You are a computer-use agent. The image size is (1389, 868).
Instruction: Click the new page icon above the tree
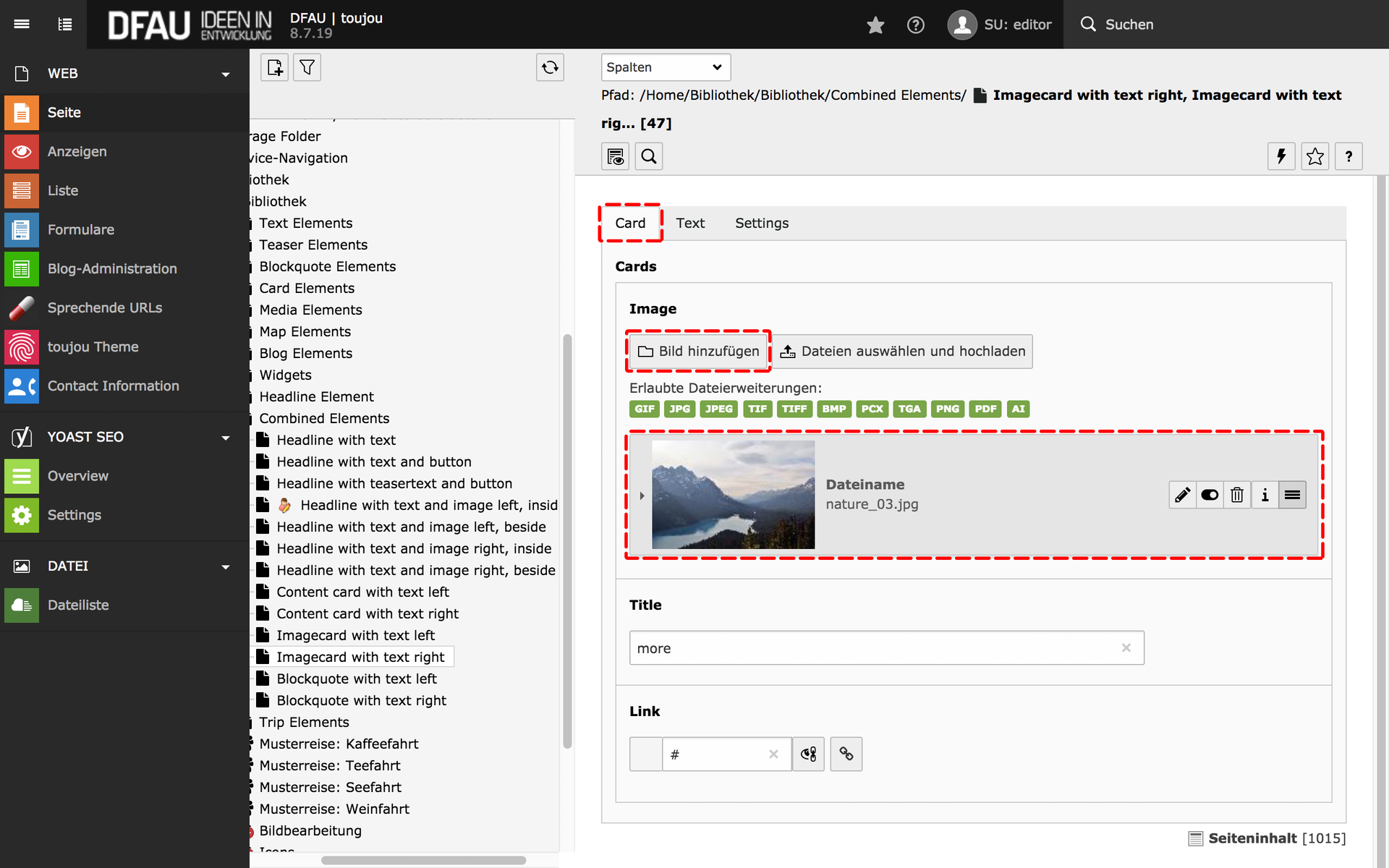coord(275,67)
